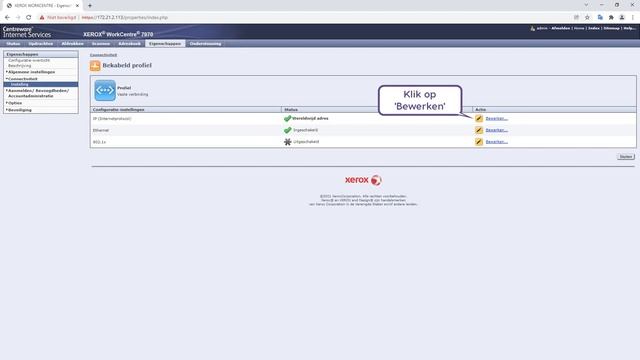640x360 pixels.
Task: Open the tab search chevron in the title bar
Action: pyautogui.click(x=586, y=5)
